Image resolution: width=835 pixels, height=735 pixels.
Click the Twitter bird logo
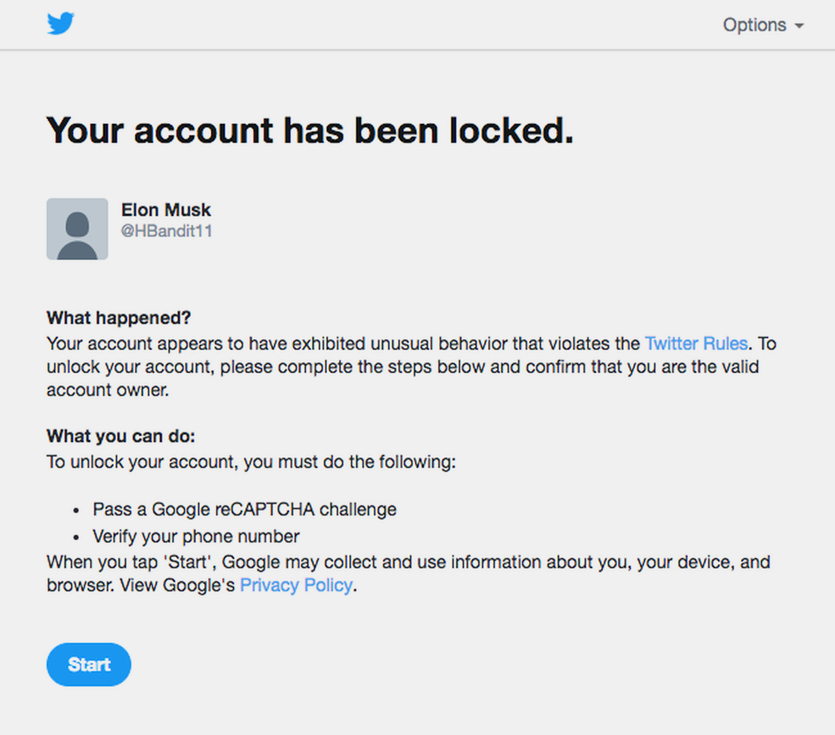(x=61, y=24)
